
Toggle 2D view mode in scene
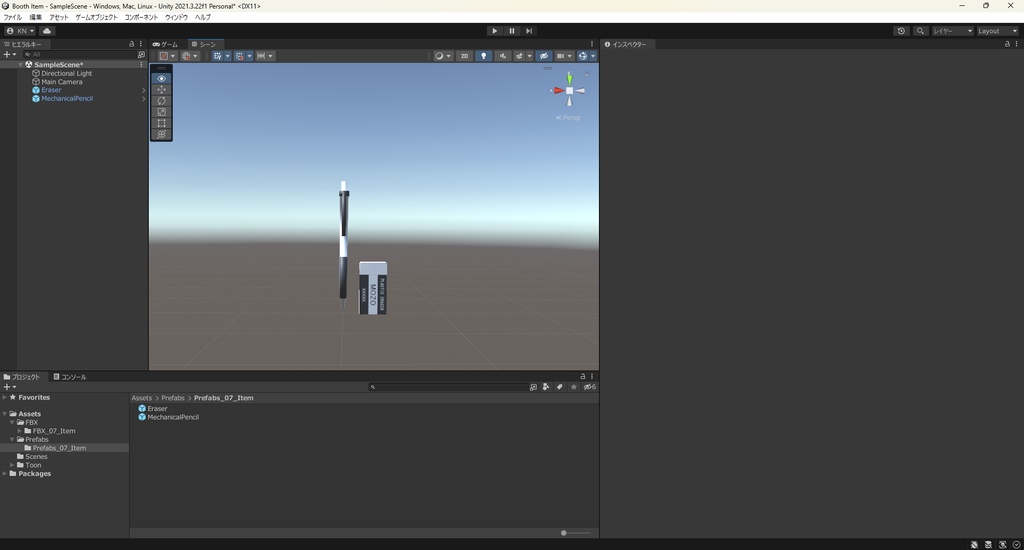click(x=464, y=56)
